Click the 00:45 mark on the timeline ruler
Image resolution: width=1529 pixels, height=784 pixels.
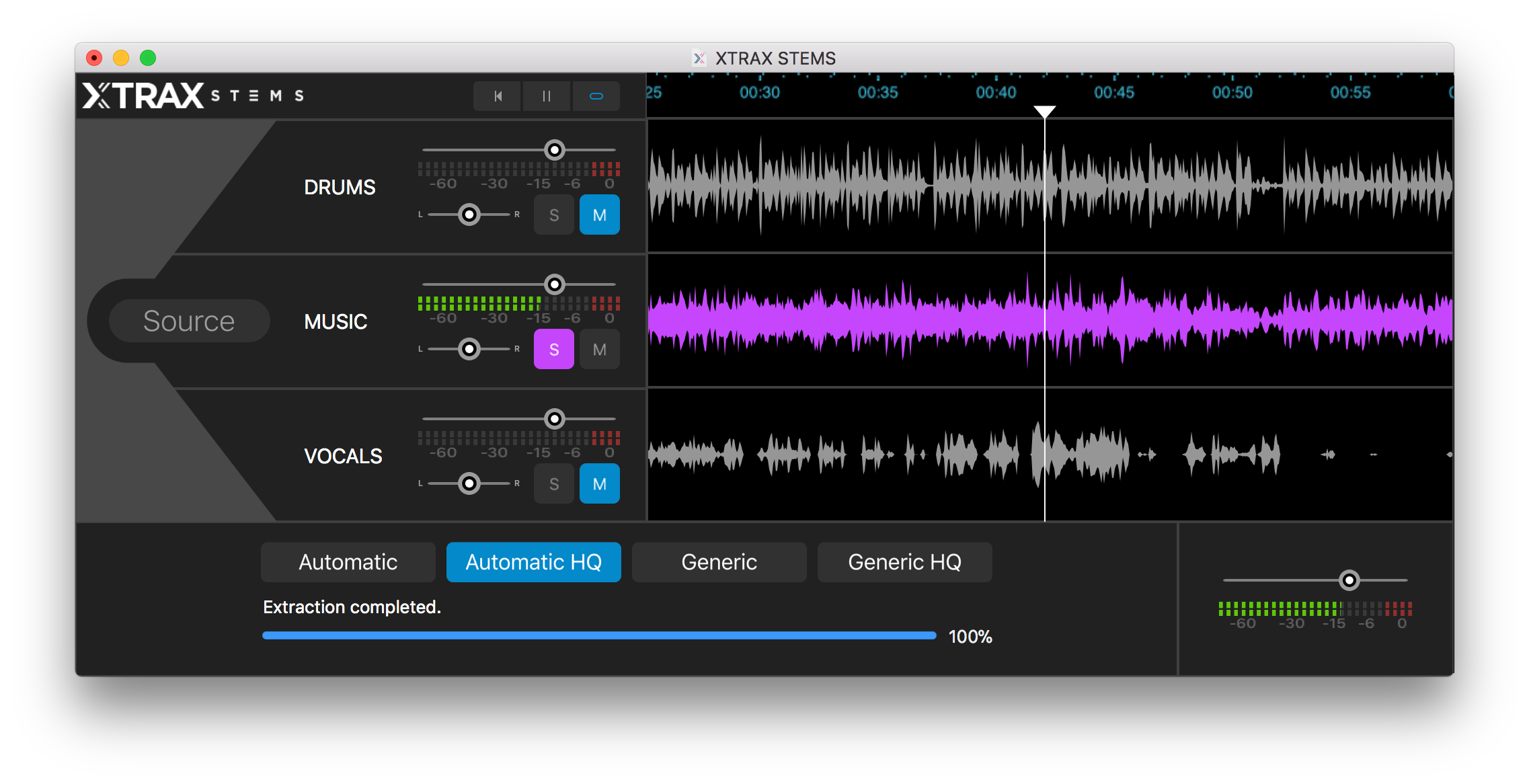click(x=1114, y=93)
